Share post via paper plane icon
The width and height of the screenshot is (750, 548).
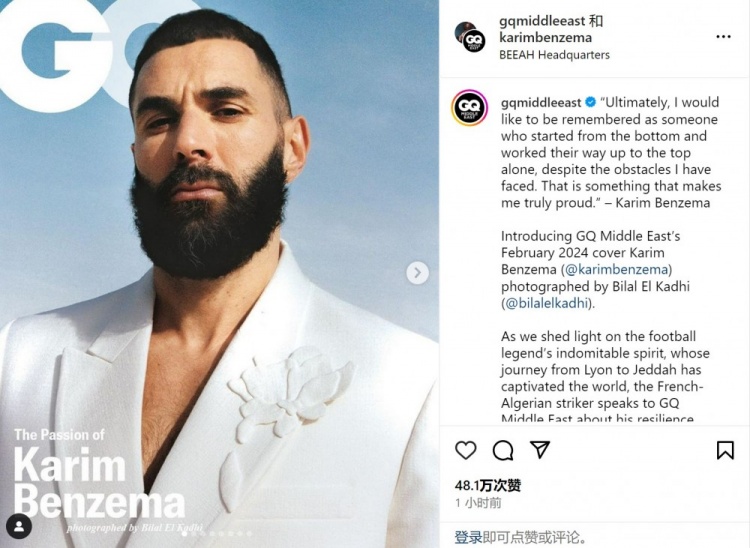540,449
